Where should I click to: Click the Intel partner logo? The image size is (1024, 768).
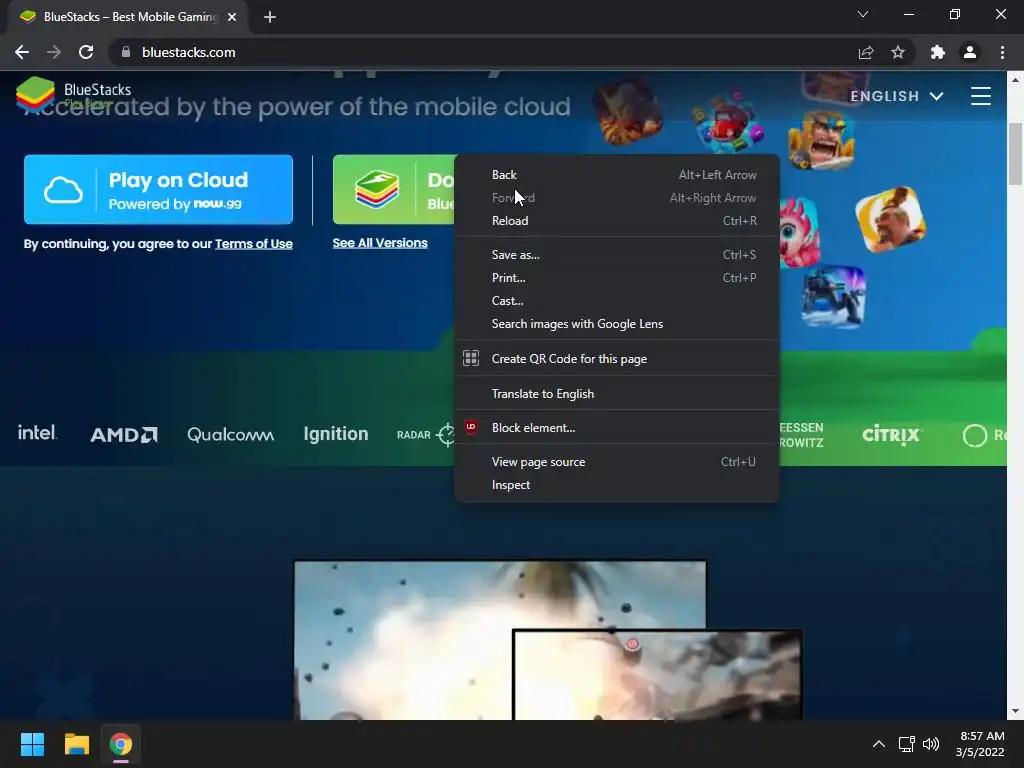[37, 432]
